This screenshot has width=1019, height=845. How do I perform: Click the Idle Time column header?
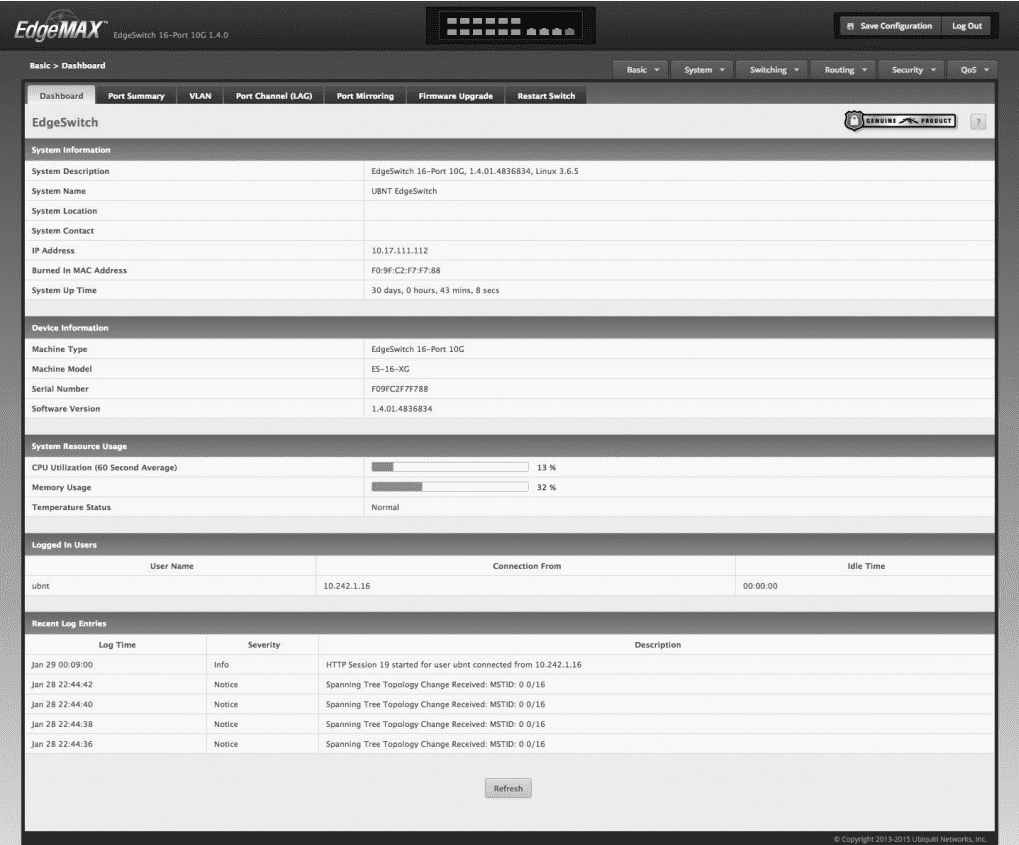coord(866,566)
